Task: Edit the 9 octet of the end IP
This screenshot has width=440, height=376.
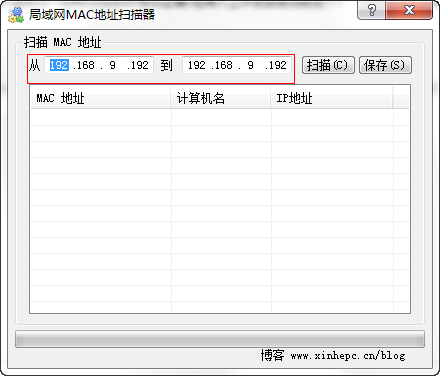Action: coord(251,65)
